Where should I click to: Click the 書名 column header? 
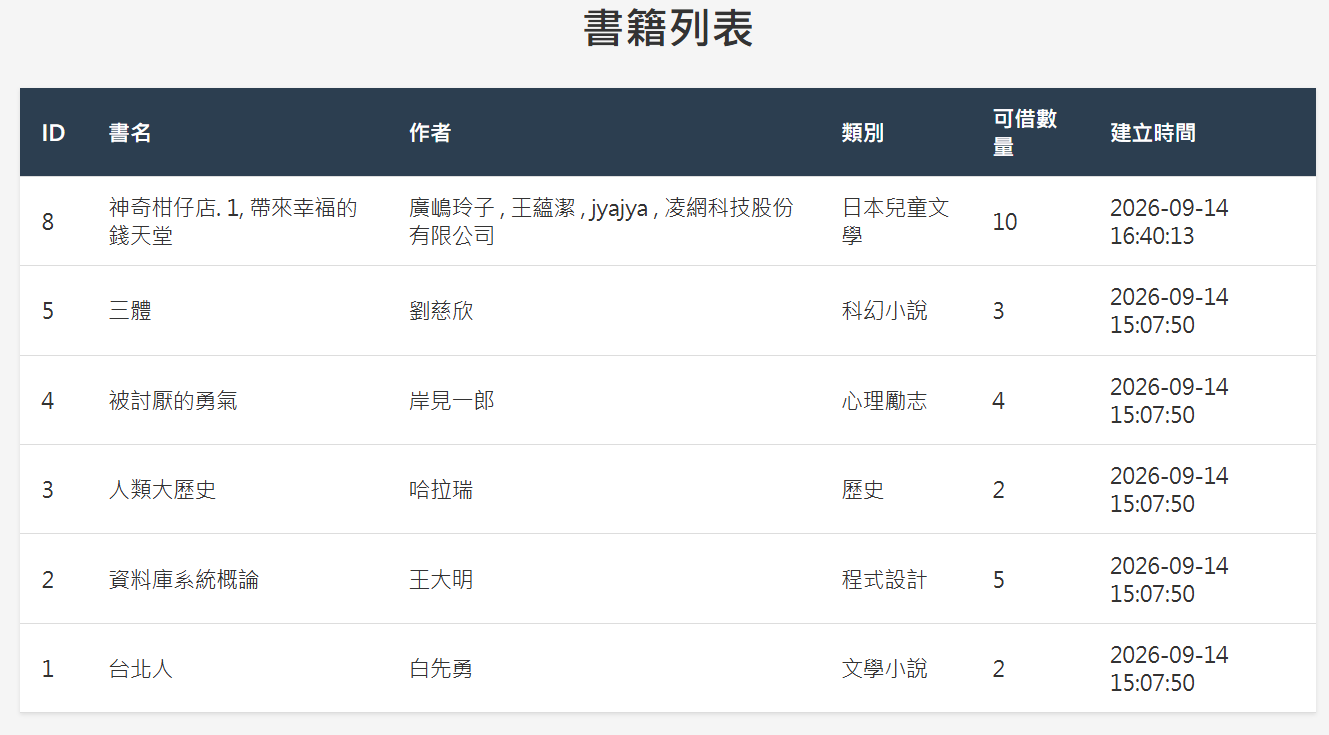(x=130, y=133)
